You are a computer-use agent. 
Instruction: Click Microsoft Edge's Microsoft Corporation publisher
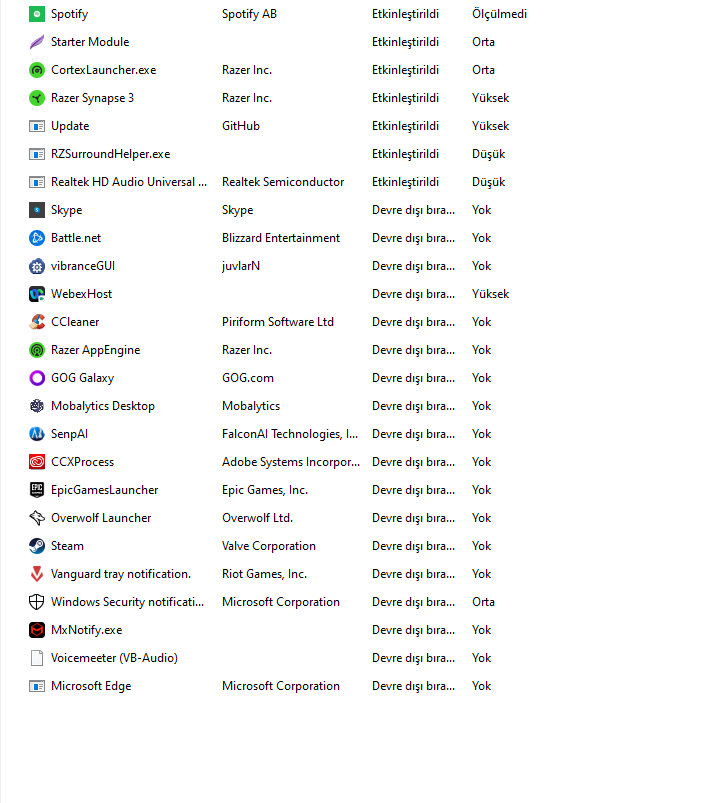click(281, 686)
